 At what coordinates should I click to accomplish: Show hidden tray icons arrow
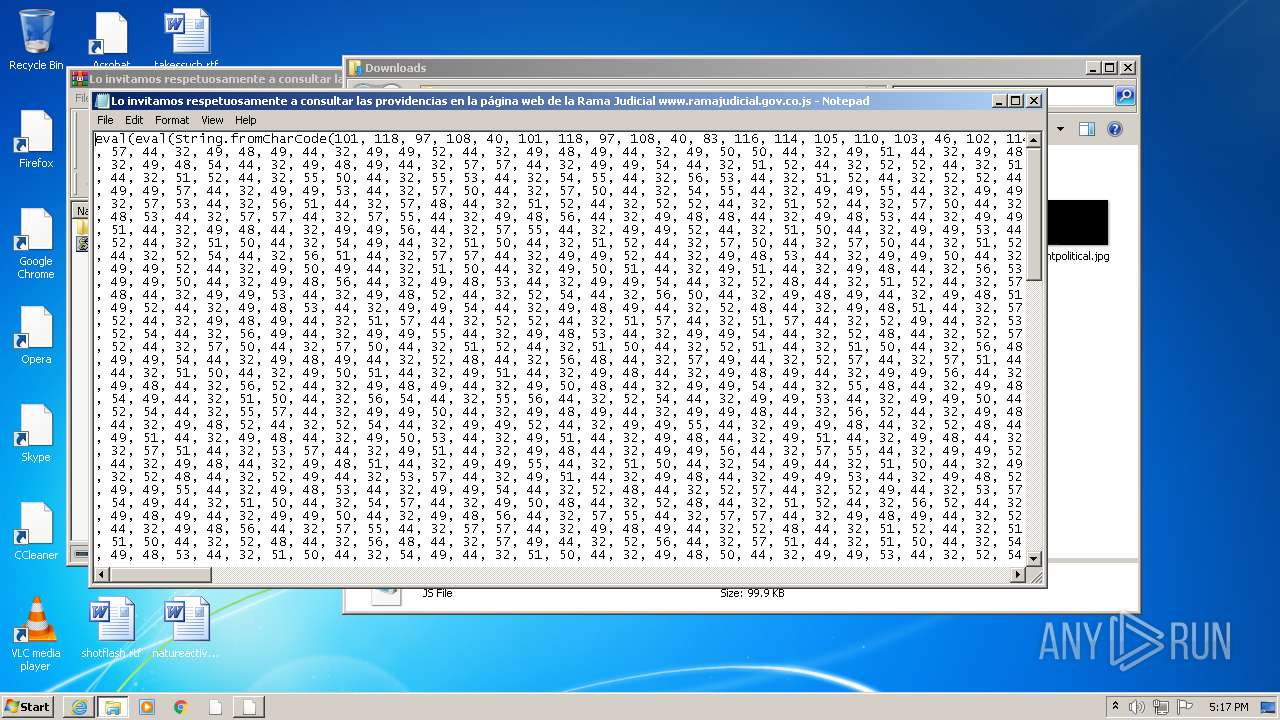click(x=1115, y=707)
